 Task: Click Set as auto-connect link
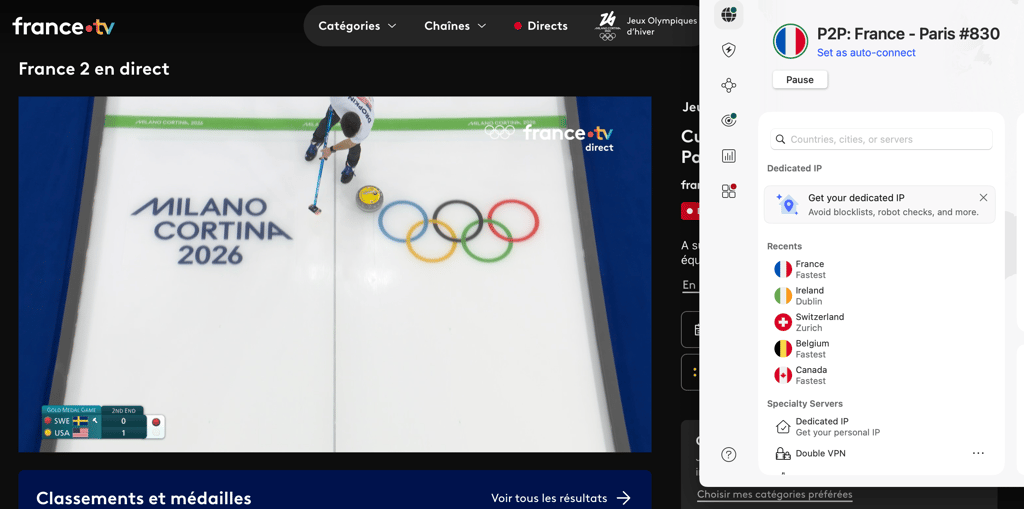click(x=866, y=52)
